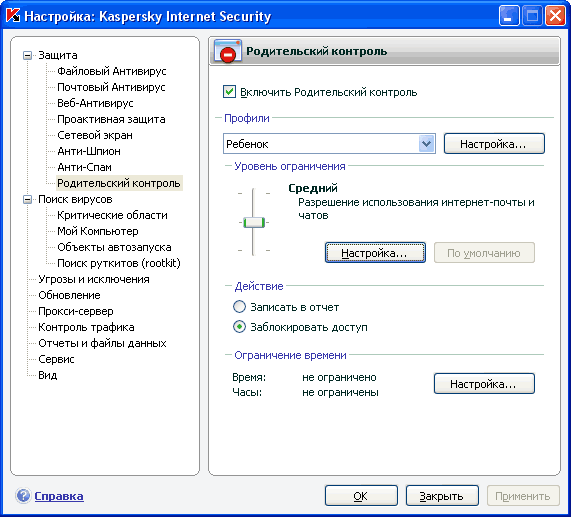
Task: Uncheck Включить Родительский контроль checkbox
Action: 229,92
